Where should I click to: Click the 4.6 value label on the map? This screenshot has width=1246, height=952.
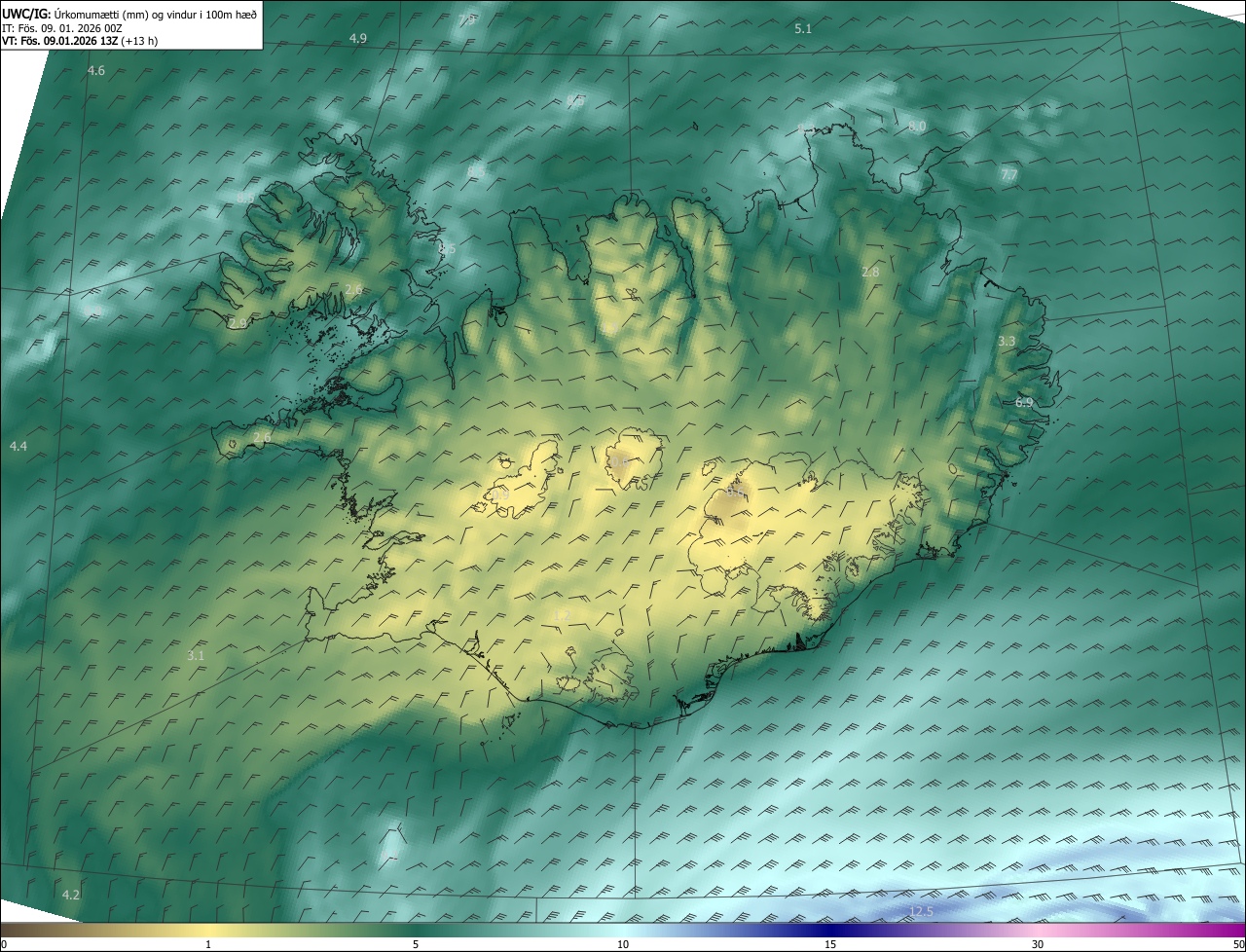(x=96, y=71)
